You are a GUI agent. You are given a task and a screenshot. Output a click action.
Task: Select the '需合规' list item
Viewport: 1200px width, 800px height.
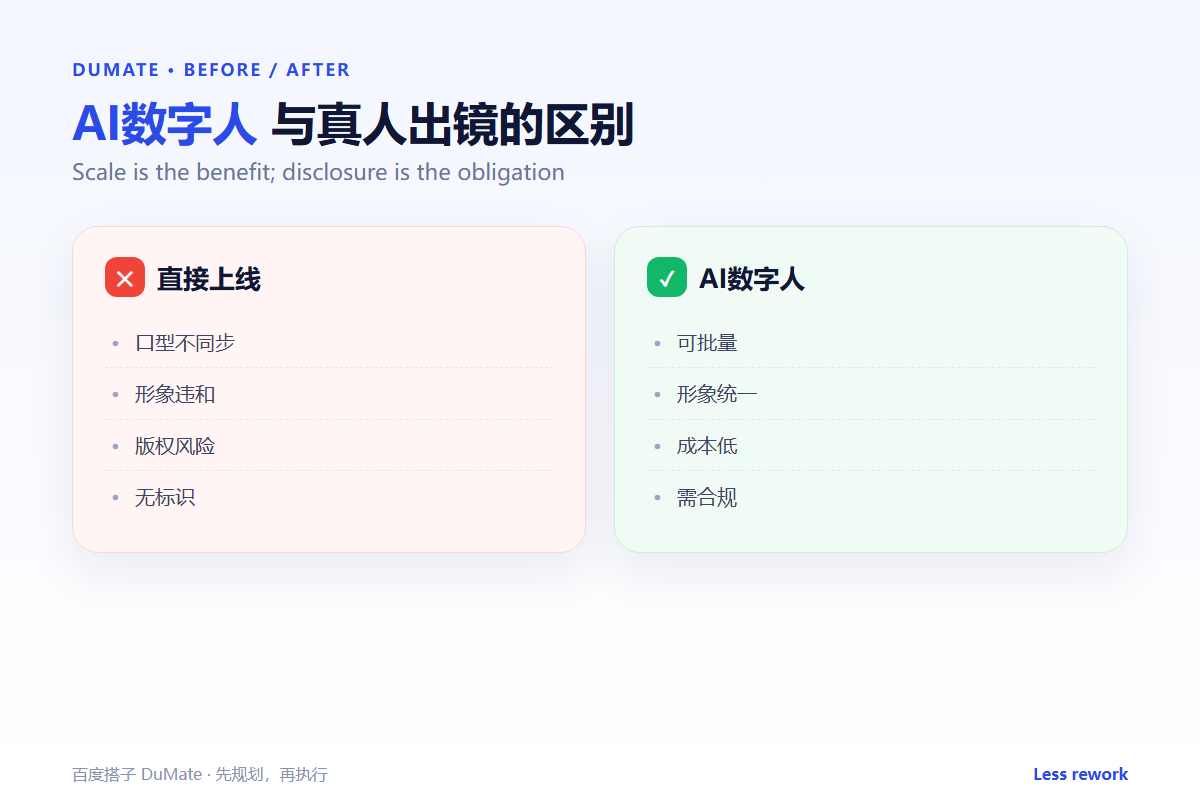(x=871, y=497)
